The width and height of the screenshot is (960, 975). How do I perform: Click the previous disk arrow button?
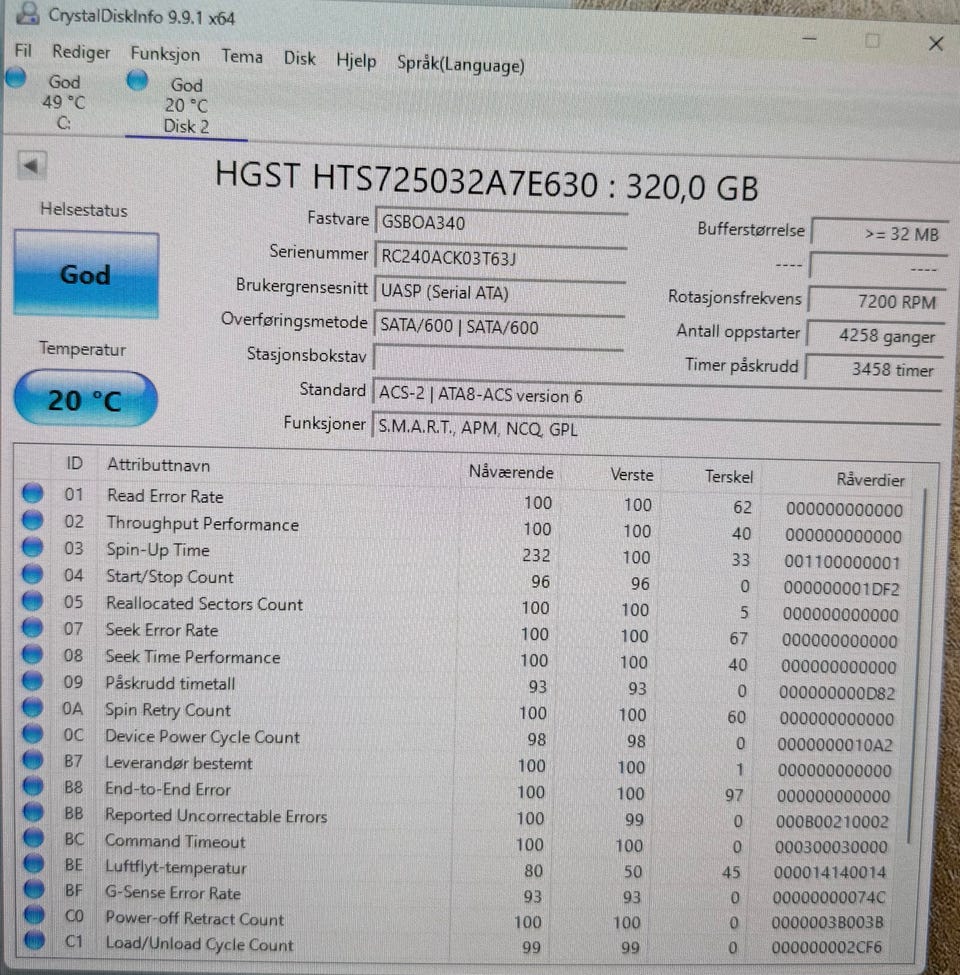[31, 165]
